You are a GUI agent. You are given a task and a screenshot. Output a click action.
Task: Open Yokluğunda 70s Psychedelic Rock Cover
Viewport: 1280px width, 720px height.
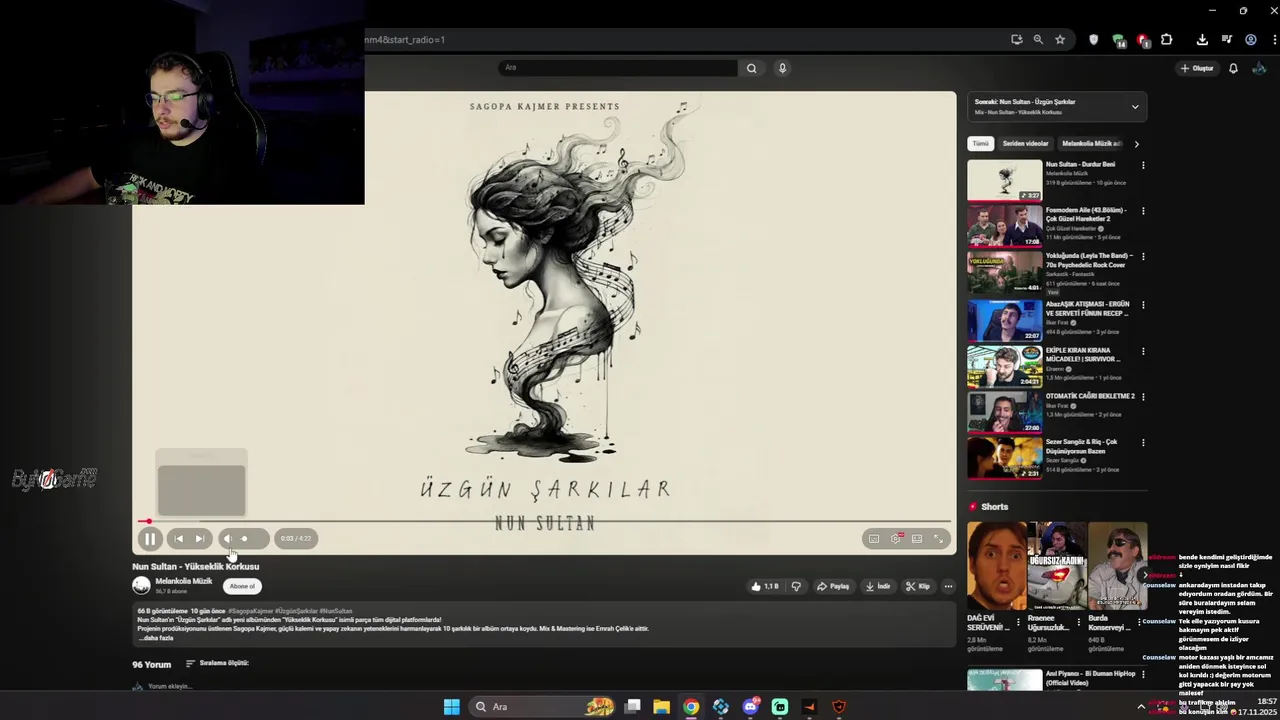1004,273
